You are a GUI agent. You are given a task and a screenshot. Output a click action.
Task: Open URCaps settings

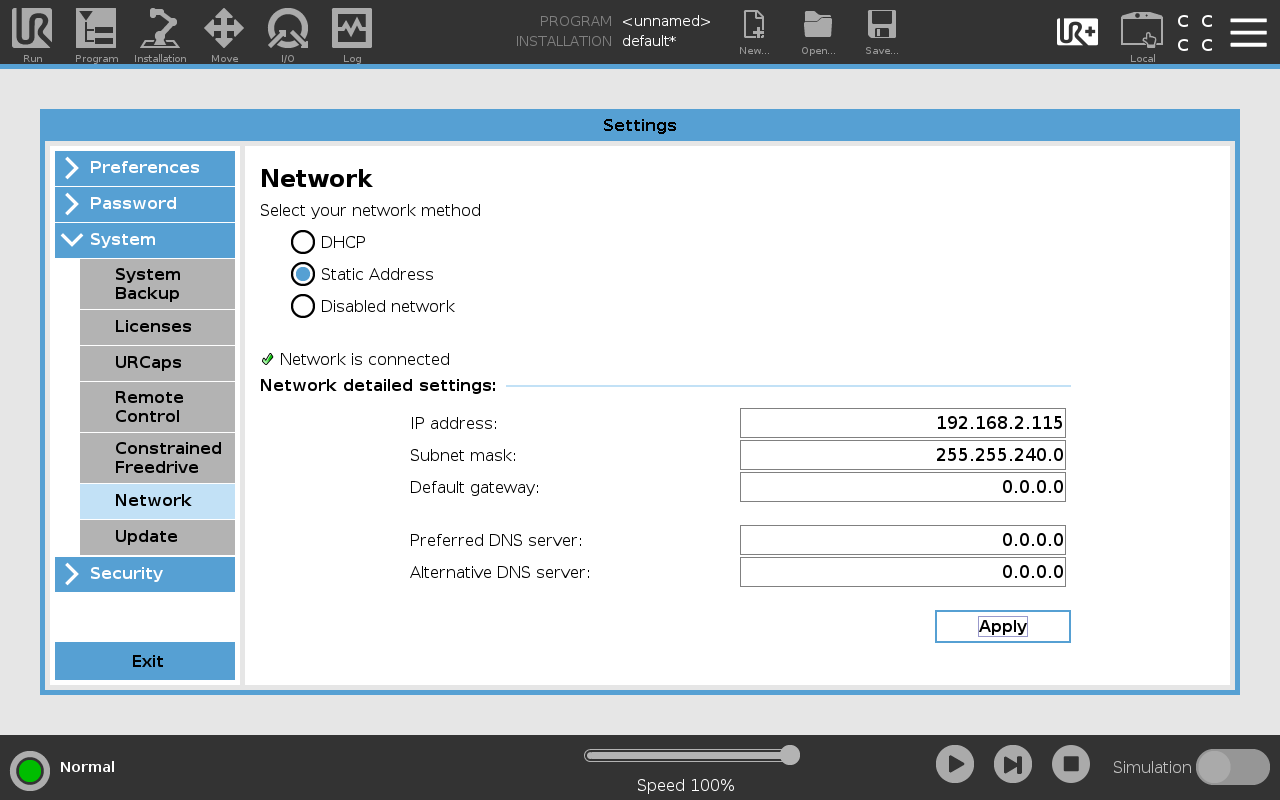(x=157, y=363)
